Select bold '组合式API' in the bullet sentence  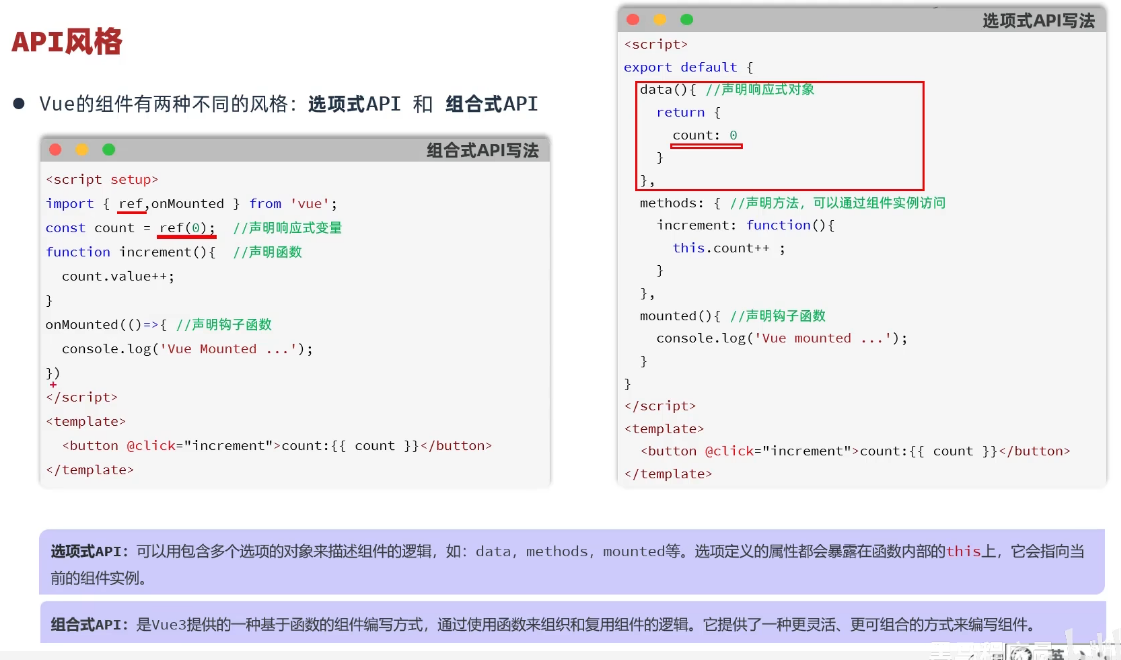492,104
